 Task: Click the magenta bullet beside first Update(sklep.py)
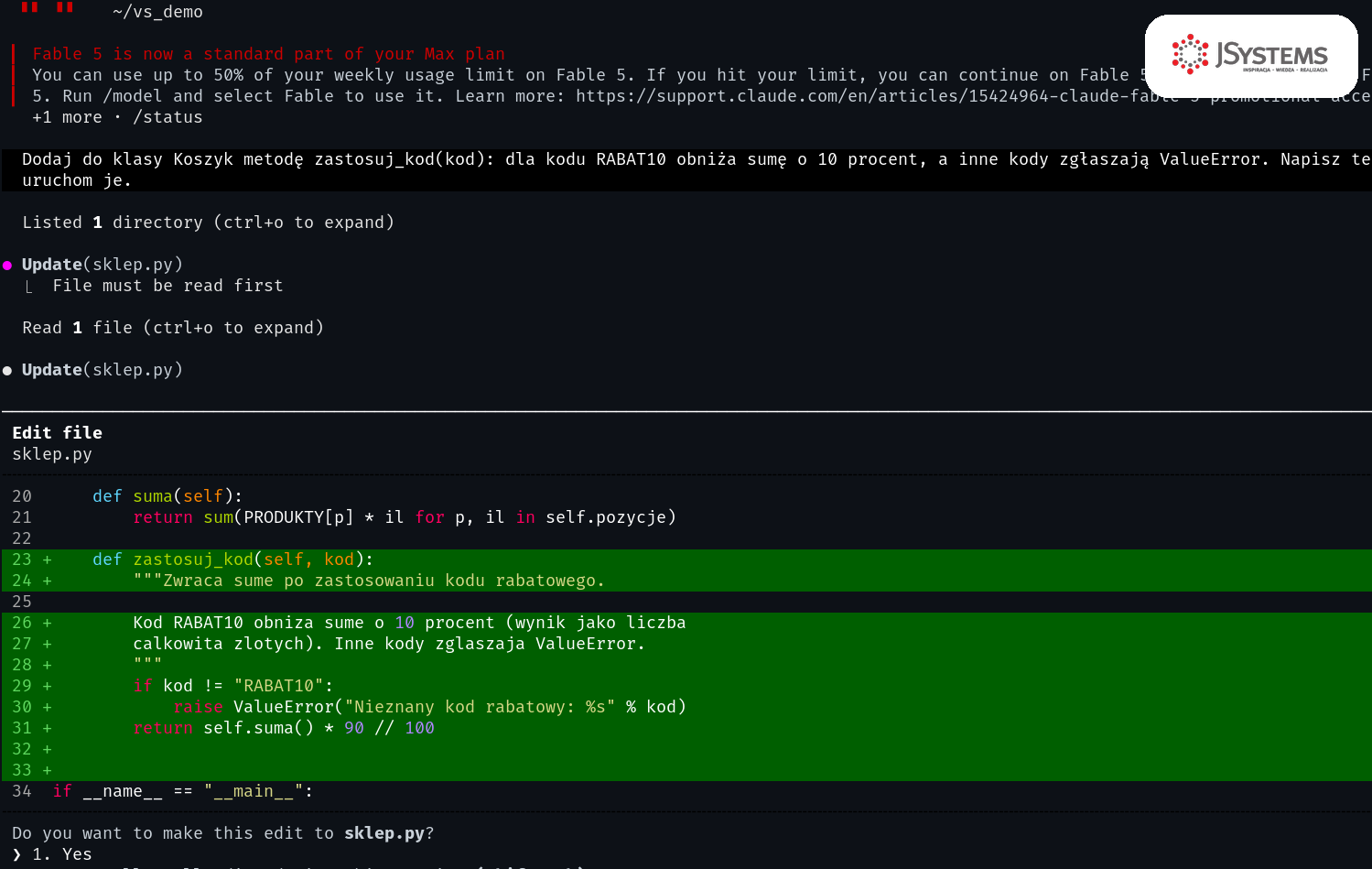7,266
